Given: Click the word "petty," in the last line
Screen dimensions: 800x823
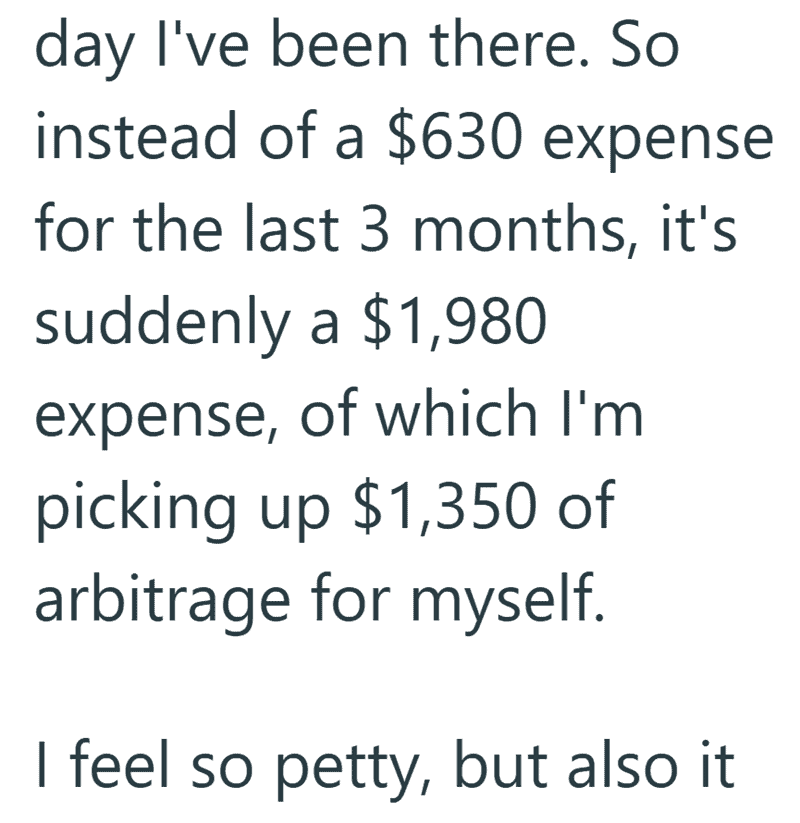Looking at the screenshot, I should 354,769.
